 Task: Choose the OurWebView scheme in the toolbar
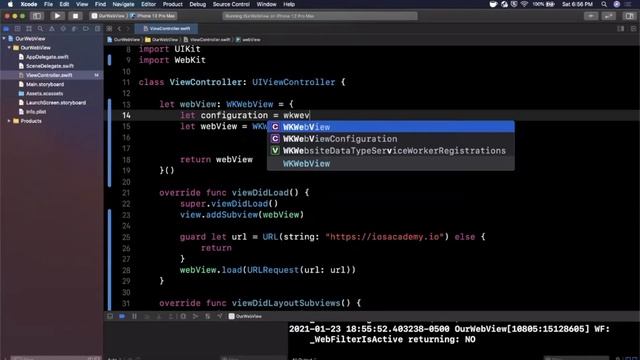[x=108, y=16]
